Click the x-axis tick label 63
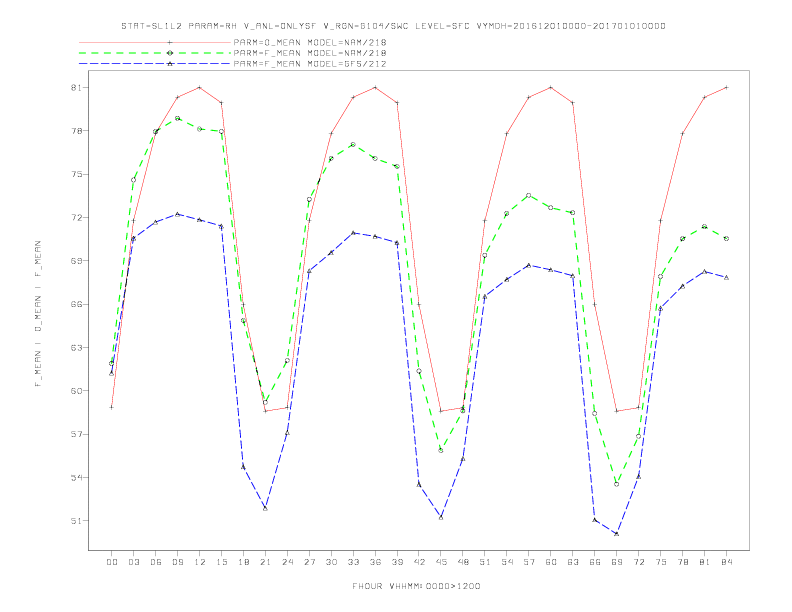792x612 pixels. (x=573, y=562)
